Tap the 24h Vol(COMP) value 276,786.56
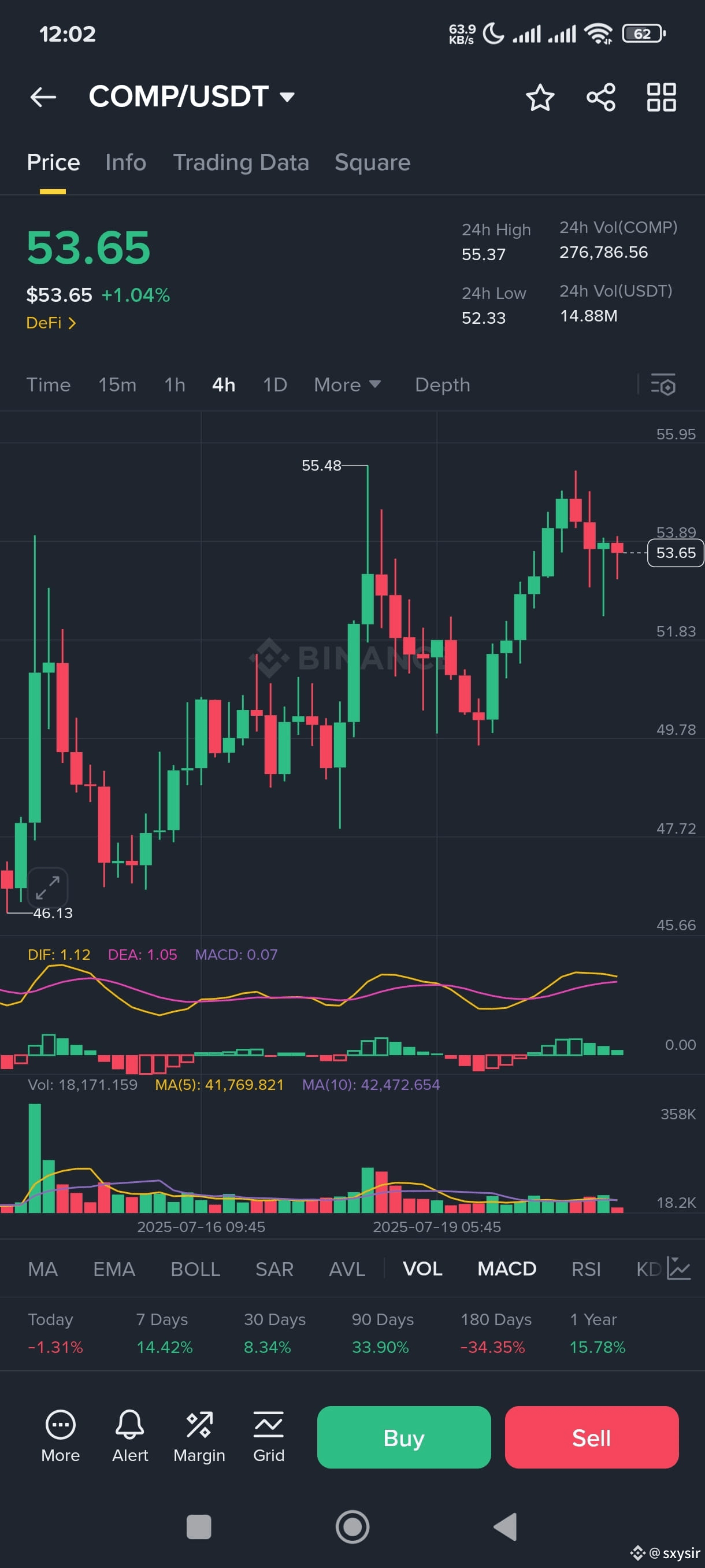Image resolution: width=705 pixels, height=1568 pixels. 603,252
